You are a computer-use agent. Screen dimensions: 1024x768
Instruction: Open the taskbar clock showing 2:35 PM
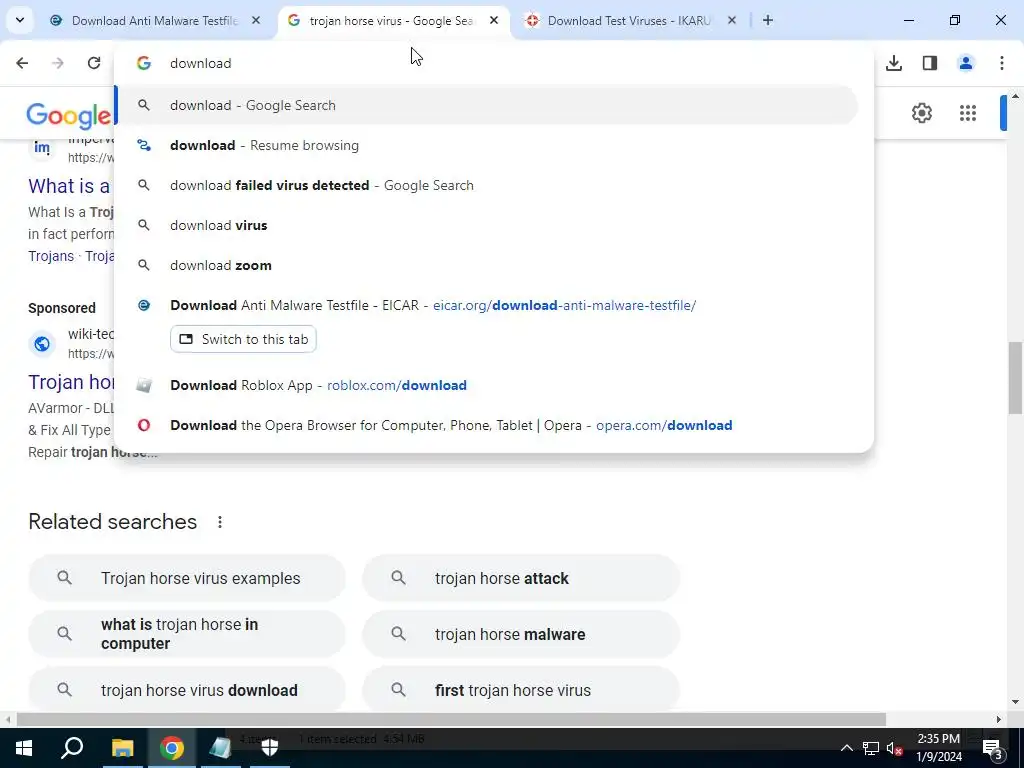click(939, 748)
